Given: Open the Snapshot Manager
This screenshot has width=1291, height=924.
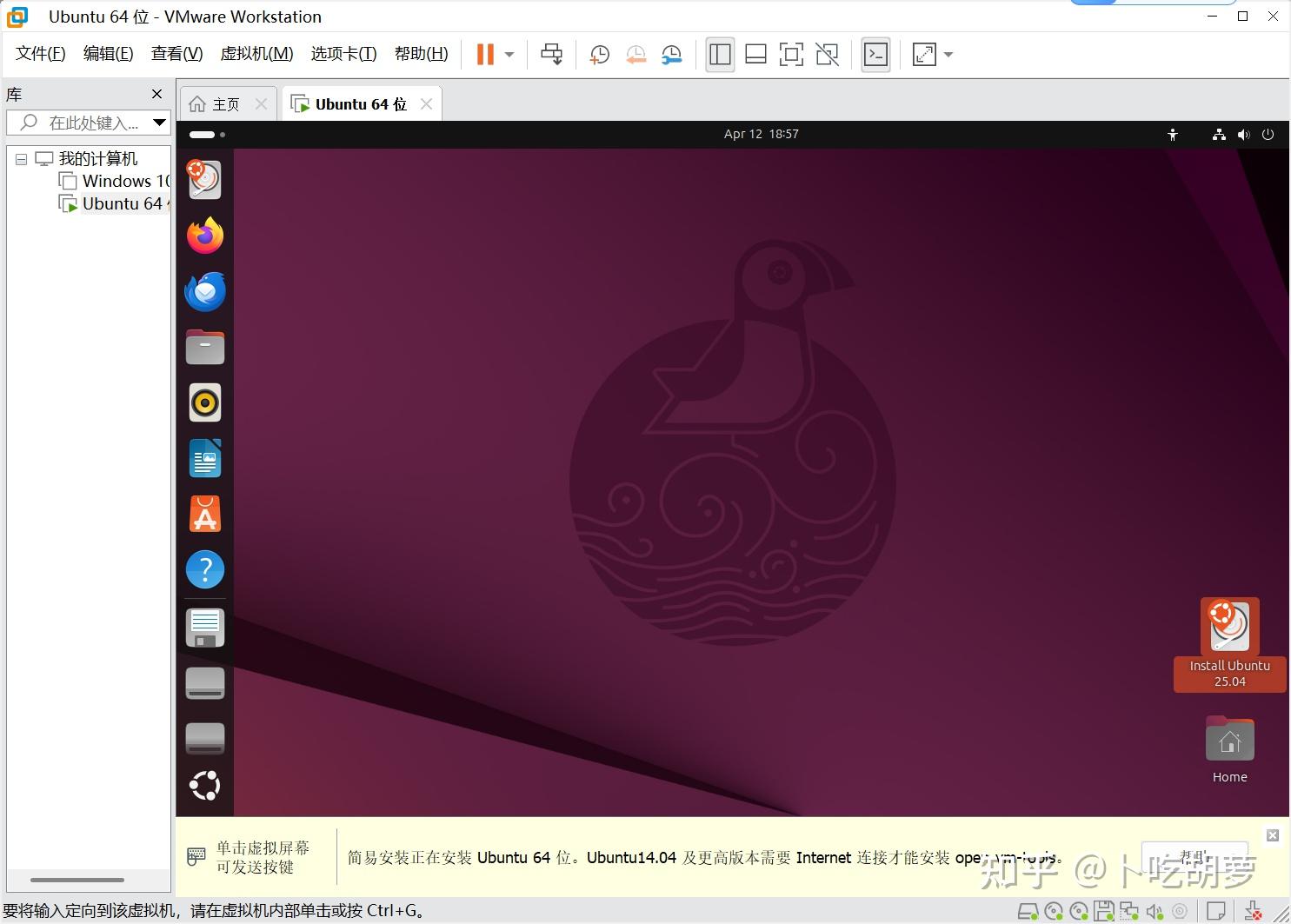Looking at the screenshot, I should coord(671,54).
